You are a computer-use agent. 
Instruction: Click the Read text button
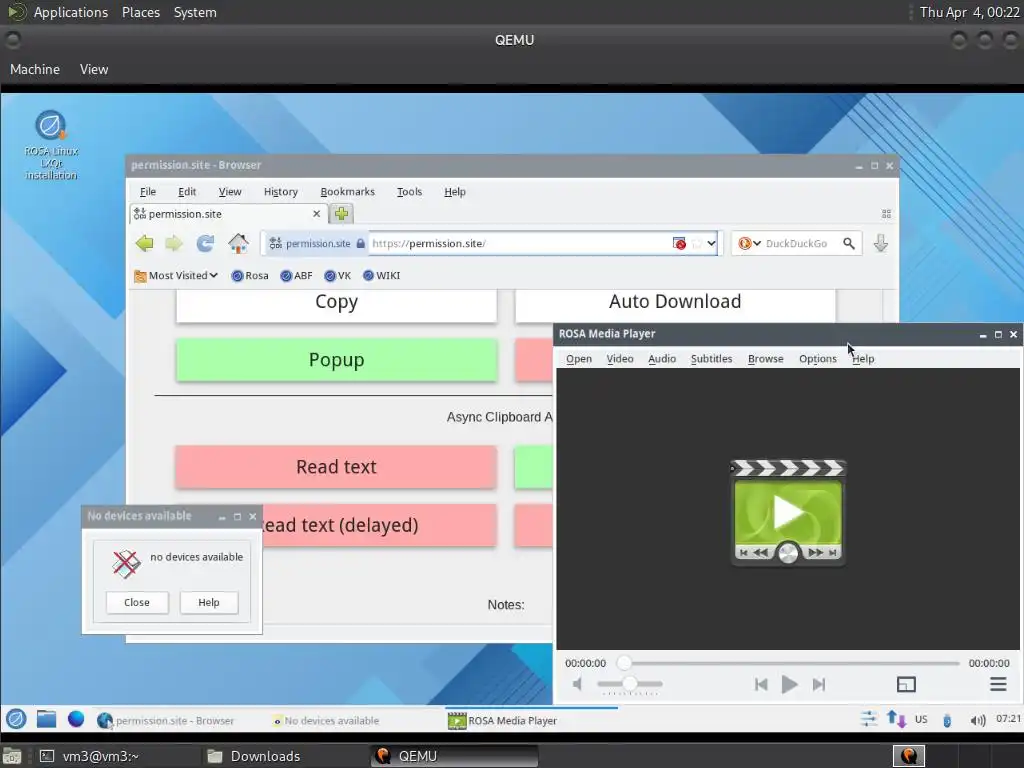(336, 467)
